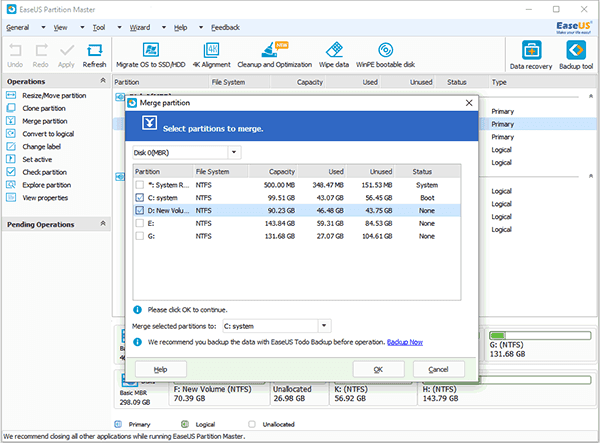The width and height of the screenshot is (600, 443).
Task: Uncheck the C: system partition
Action: tap(140, 198)
